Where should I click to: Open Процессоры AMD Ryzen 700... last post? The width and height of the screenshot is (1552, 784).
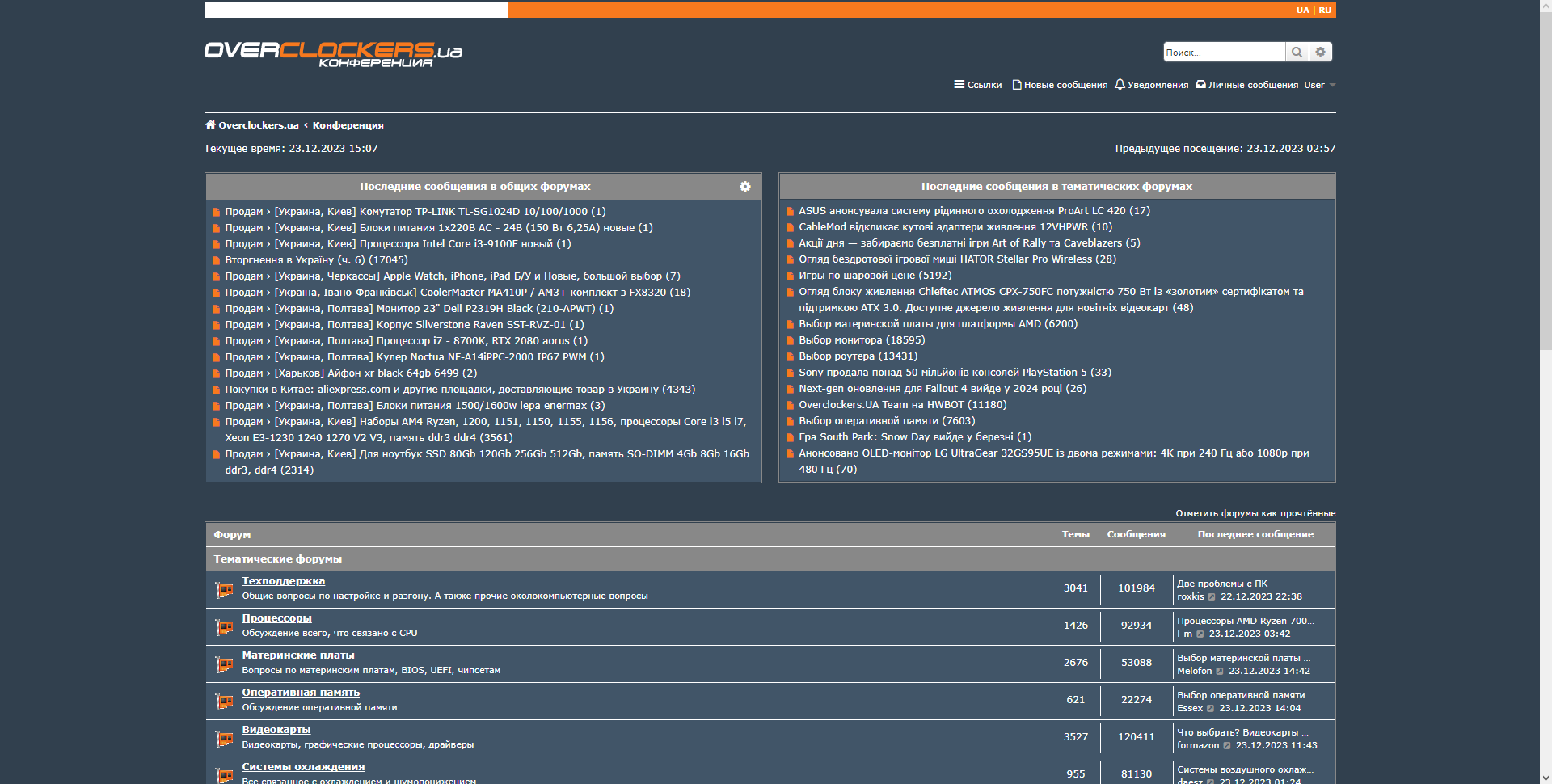pyautogui.click(x=1246, y=621)
